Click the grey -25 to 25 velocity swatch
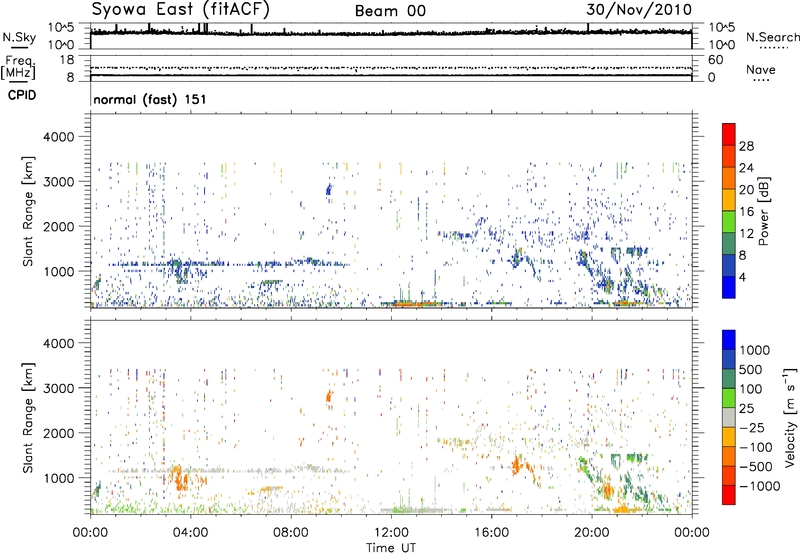 [x=729, y=417]
